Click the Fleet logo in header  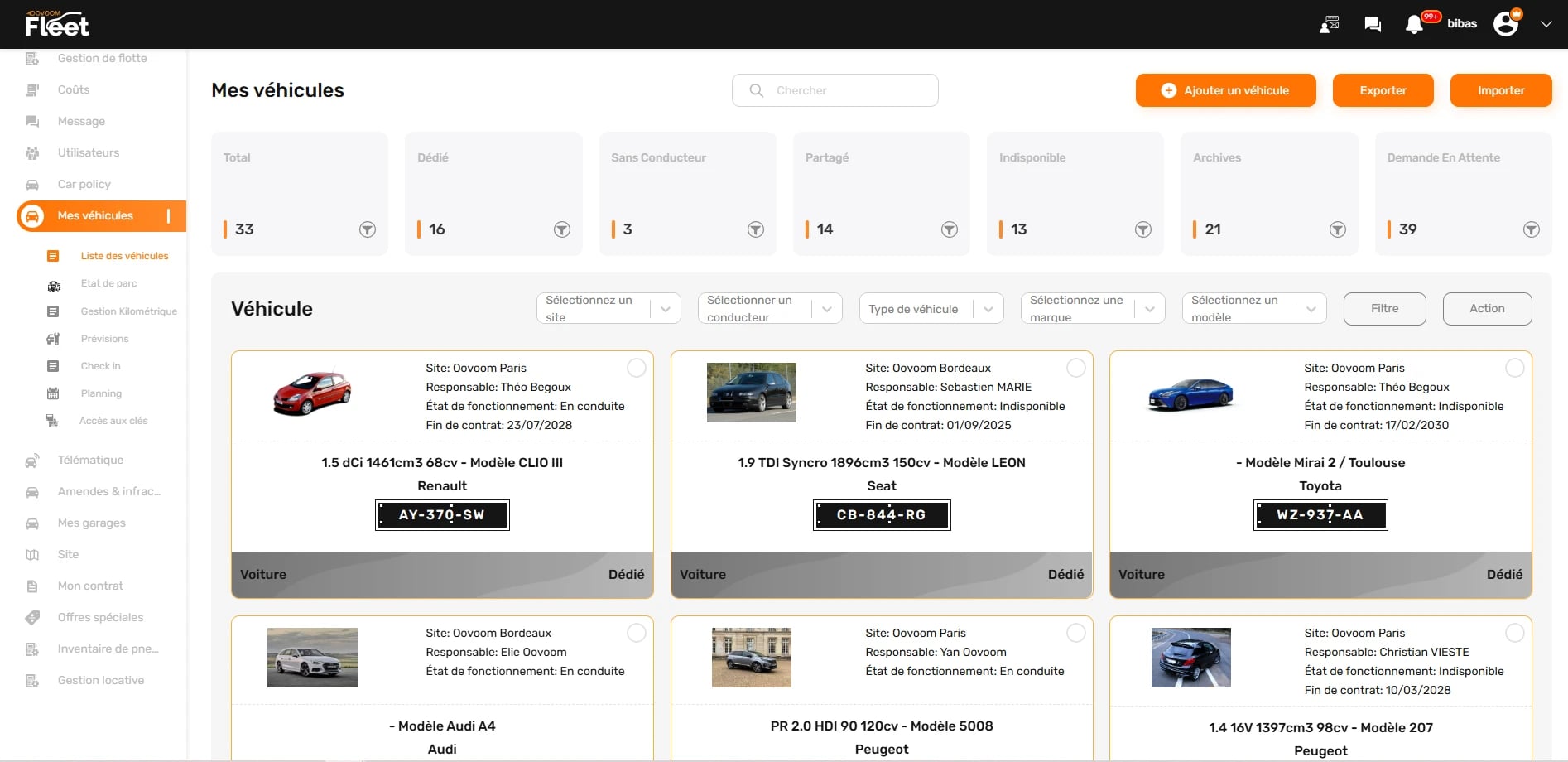pos(56,25)
